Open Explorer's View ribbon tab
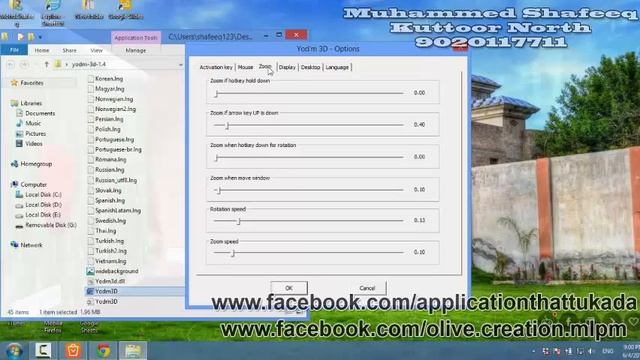The width and height of the screenshot is (640, 360). (96, 50)
